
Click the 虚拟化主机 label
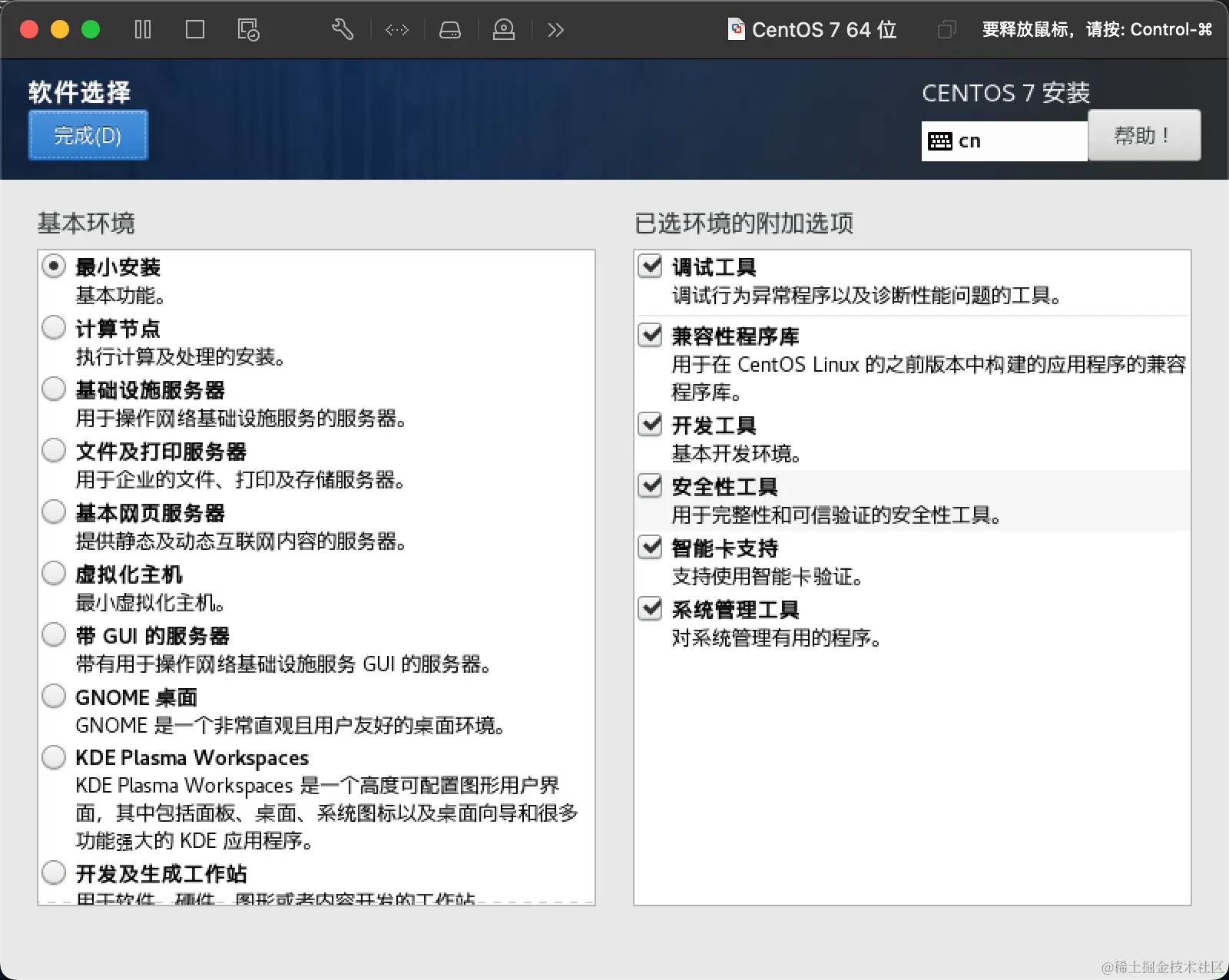[129, 574]
